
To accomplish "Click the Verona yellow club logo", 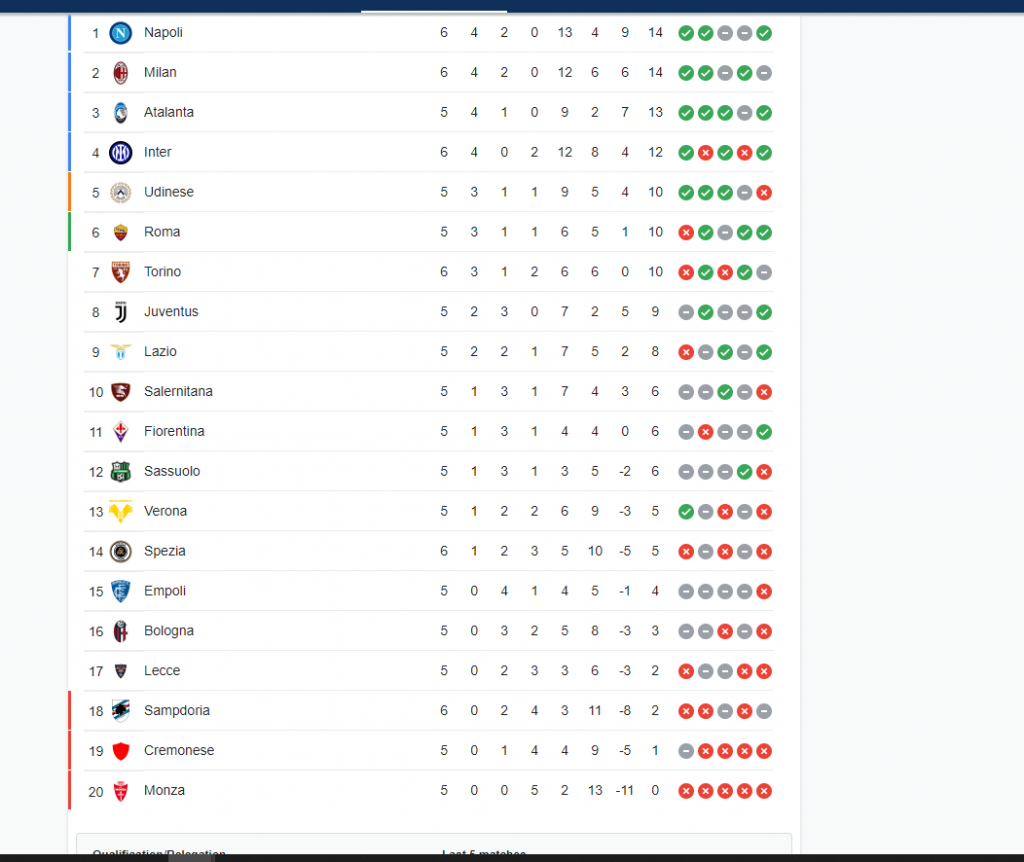I will click(120, 511).
